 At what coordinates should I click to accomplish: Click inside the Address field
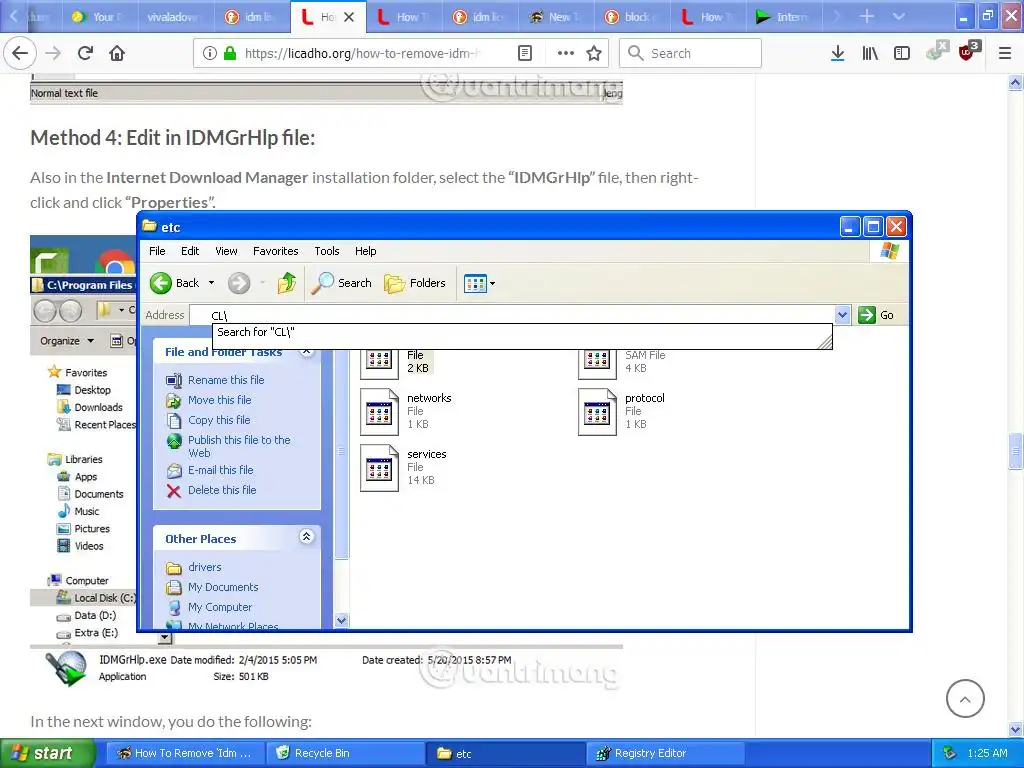(x=513, y=315)
